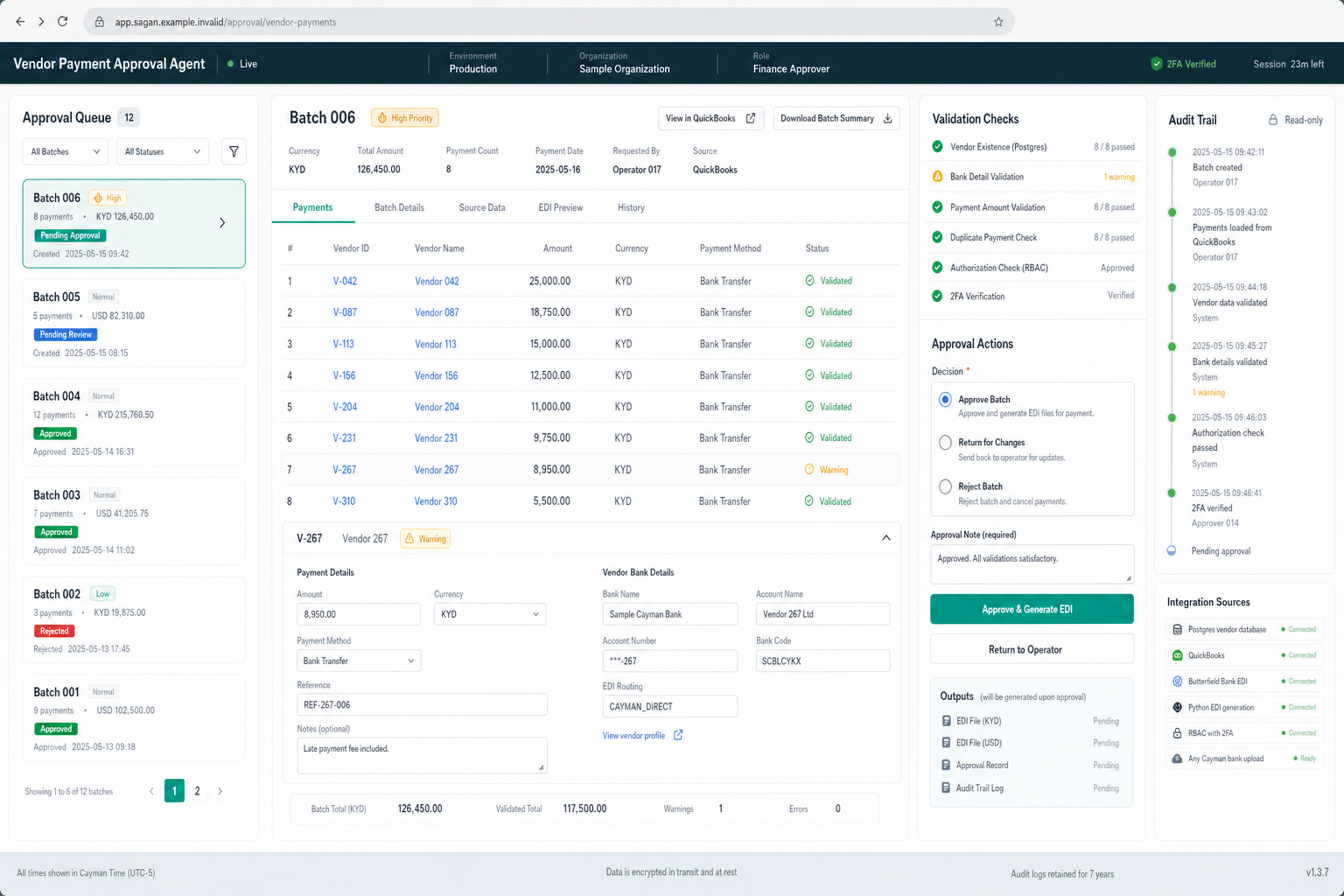Click the browser address bar URL
This screenshot has width=1344, height=896.
[226, 22]
